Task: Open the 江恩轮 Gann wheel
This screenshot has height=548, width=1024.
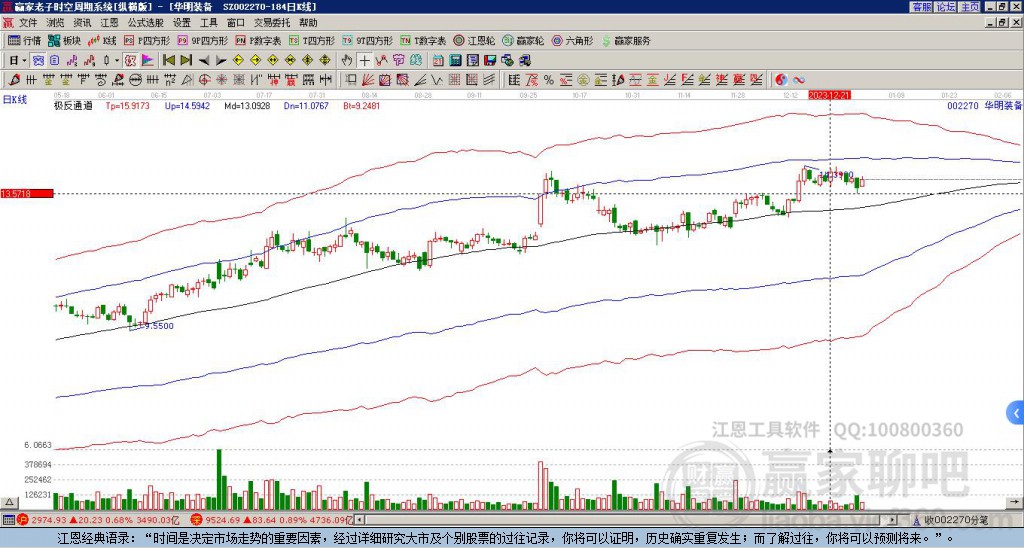Action: (x=475, y=40)
